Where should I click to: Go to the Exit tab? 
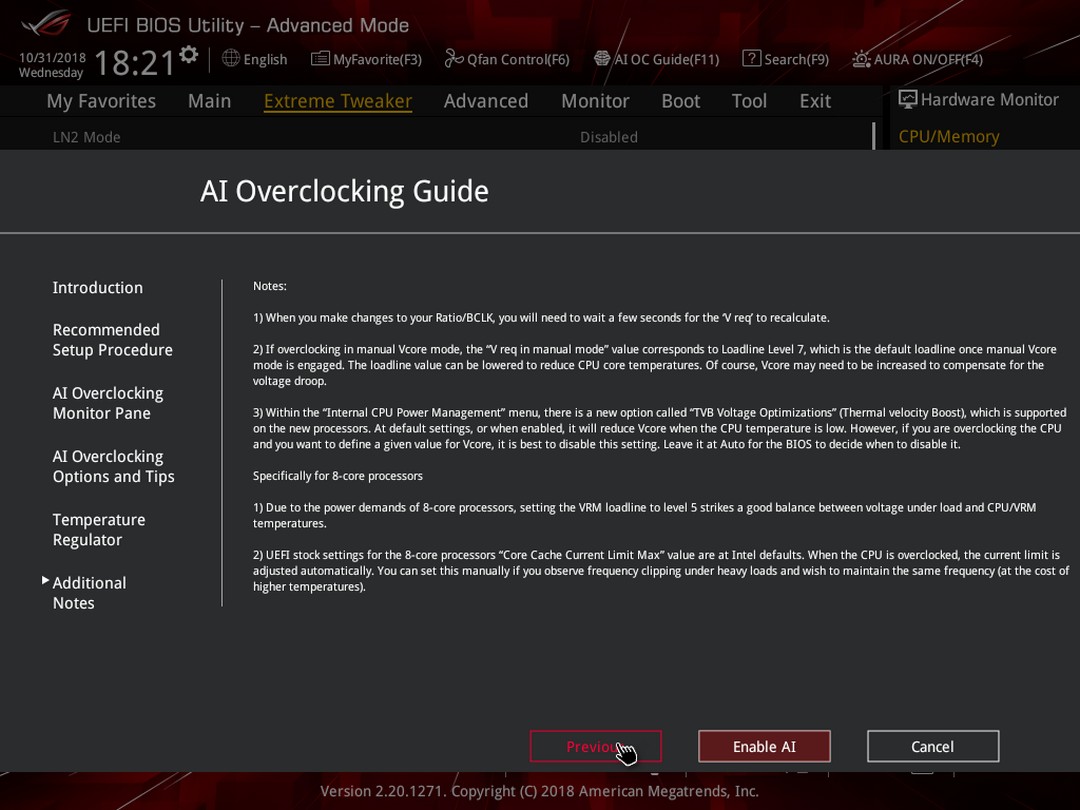coord(815,101)
